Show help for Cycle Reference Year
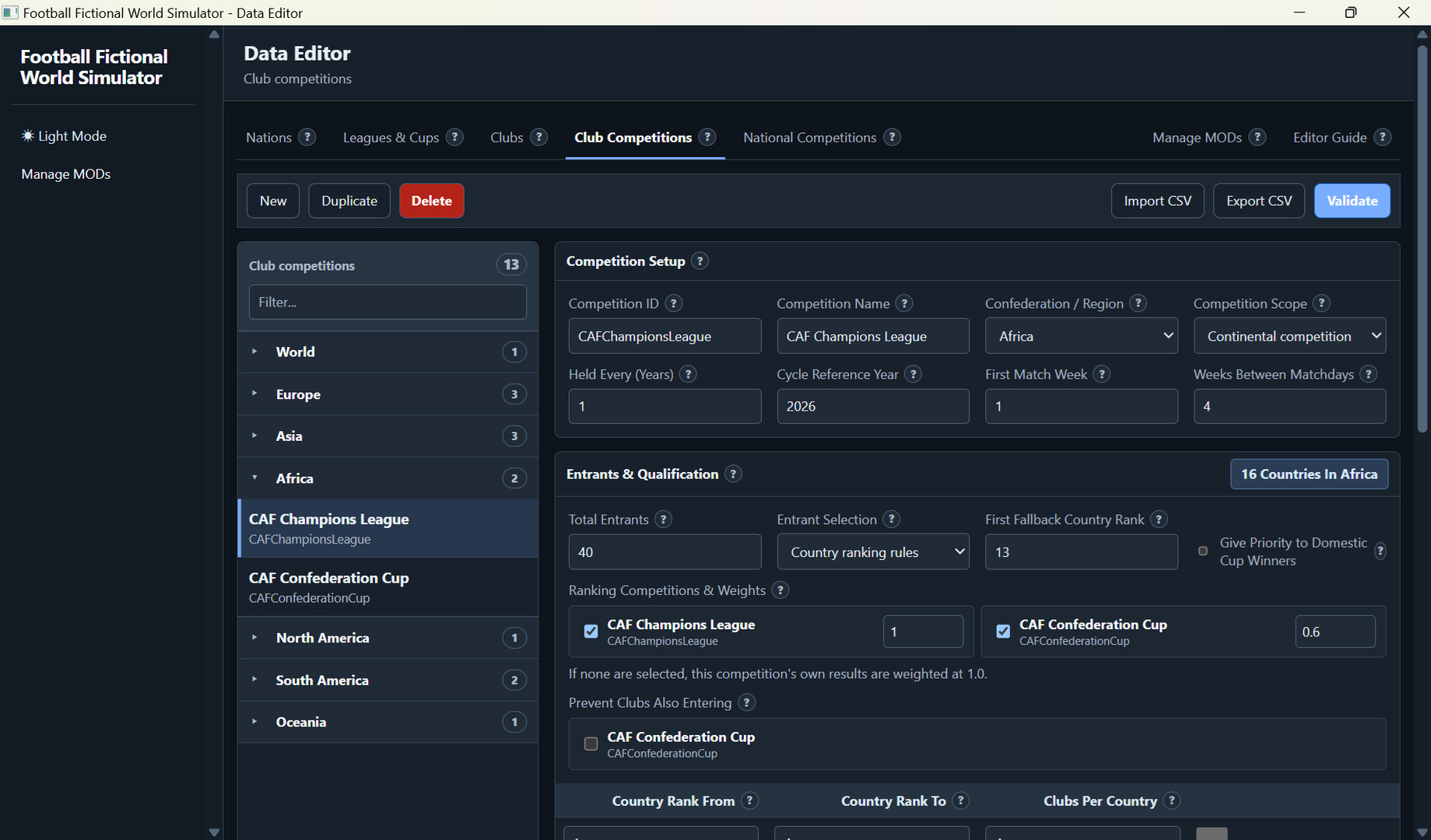1431x840 pixels. tap(914, 374)
